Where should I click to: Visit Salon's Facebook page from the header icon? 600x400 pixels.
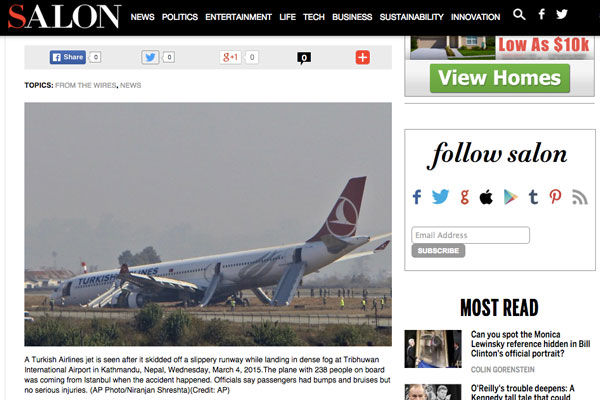click(541, 15)
